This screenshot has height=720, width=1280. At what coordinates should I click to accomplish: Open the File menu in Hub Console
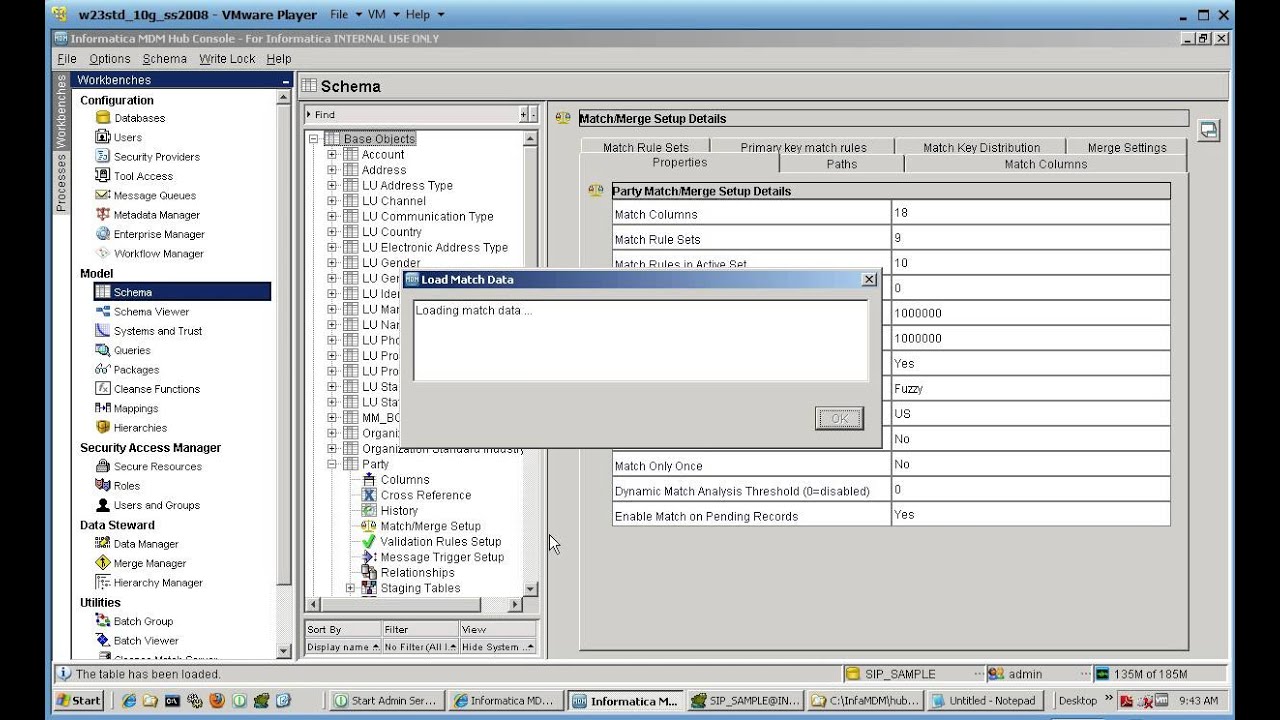[x=67, y=59]
